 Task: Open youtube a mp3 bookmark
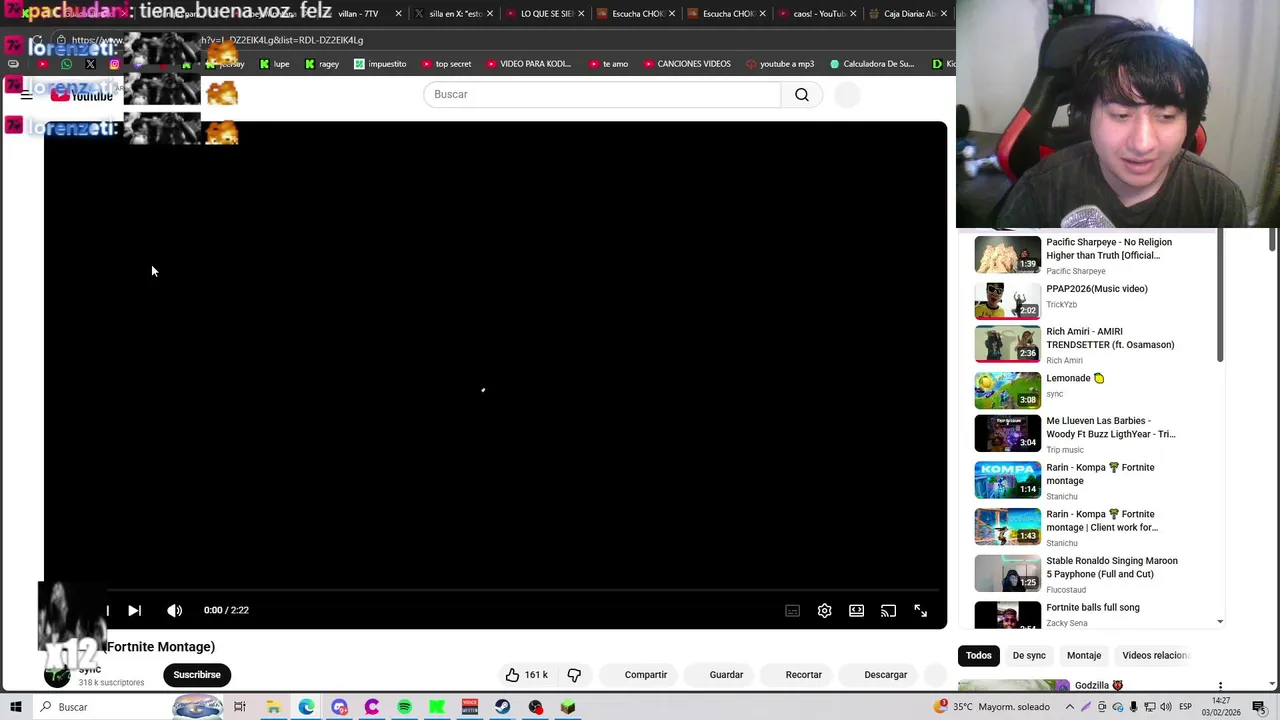780,64
